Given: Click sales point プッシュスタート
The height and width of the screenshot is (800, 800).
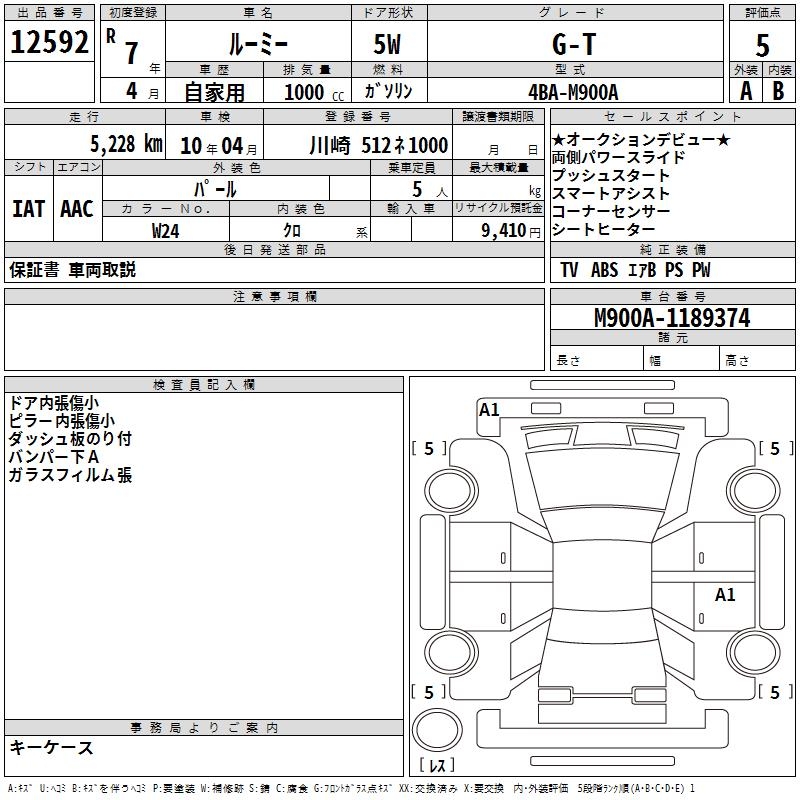Looking at the screenshot, I should 611,176.
